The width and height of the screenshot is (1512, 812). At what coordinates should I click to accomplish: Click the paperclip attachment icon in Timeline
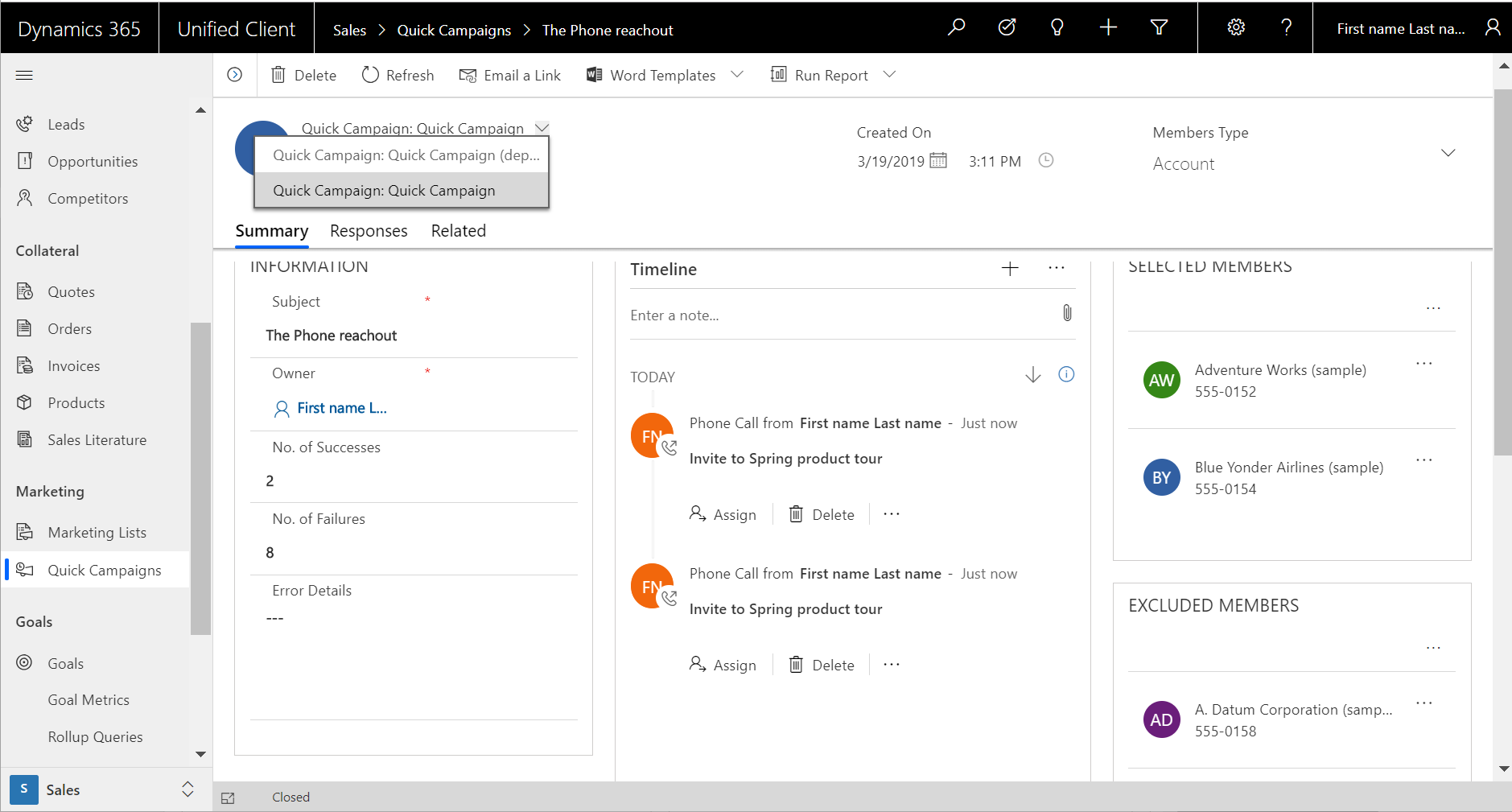(1067, 313)
